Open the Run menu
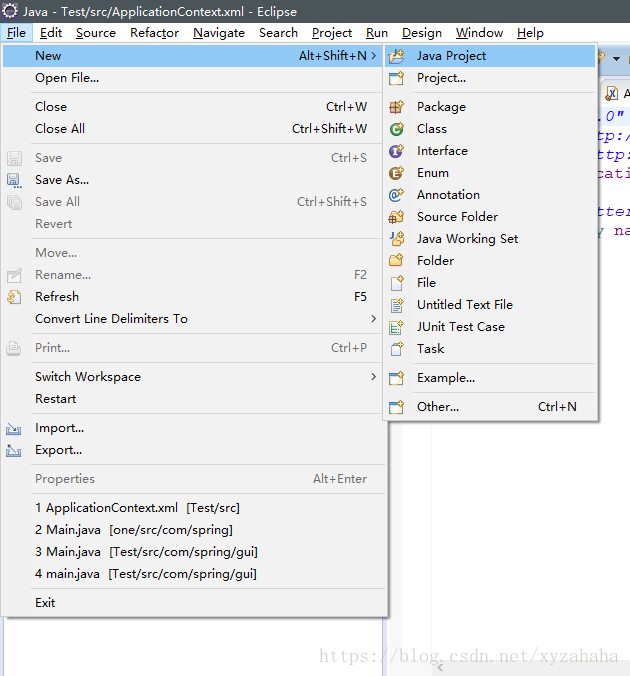 (377, 33)
